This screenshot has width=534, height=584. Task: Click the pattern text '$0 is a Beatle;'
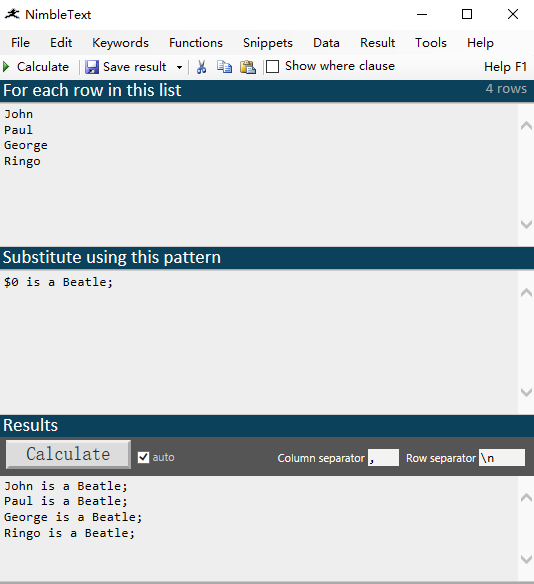pyautogui.click(x=58, y=282)
